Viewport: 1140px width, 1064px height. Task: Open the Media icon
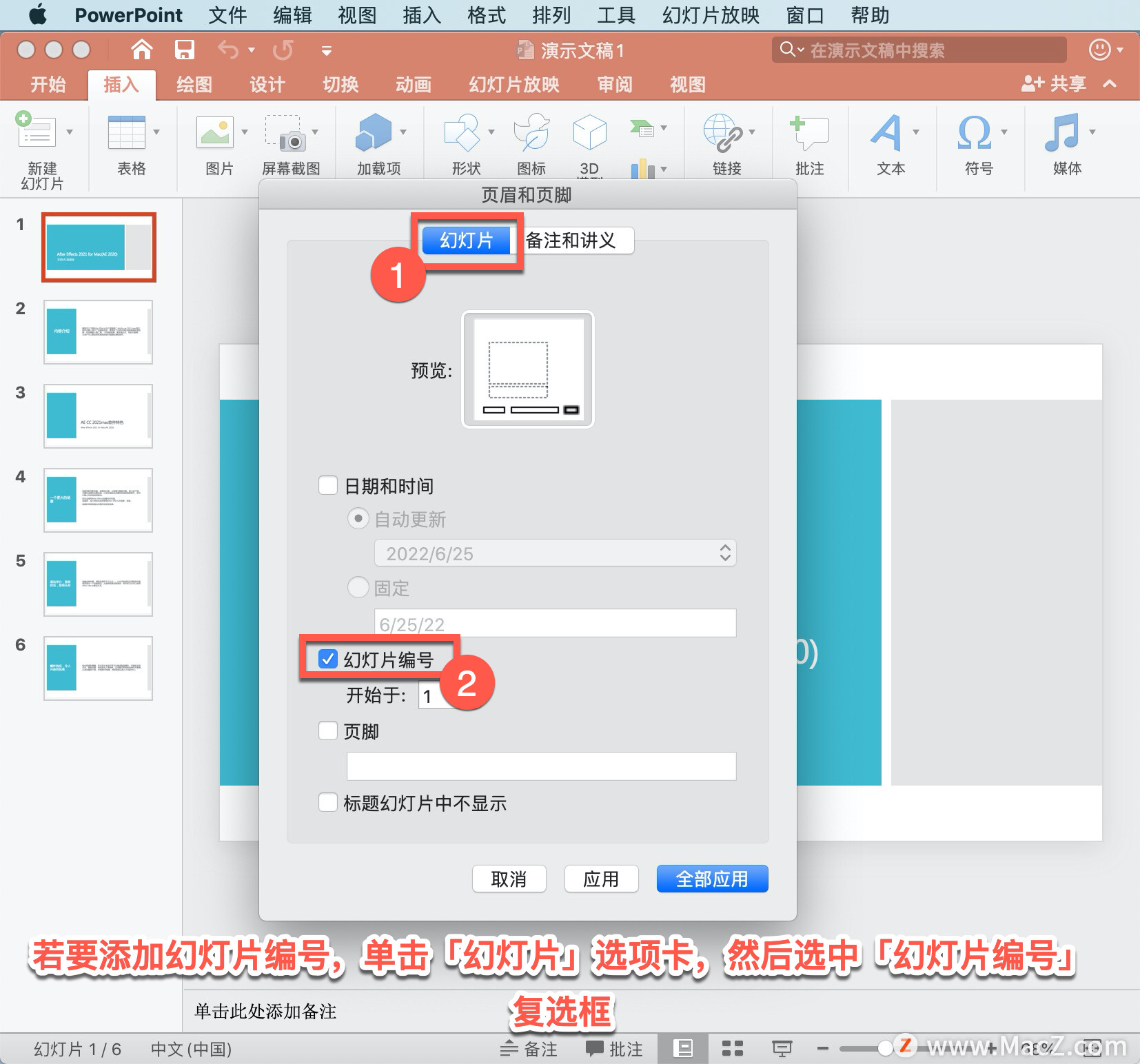point(1062,132)
